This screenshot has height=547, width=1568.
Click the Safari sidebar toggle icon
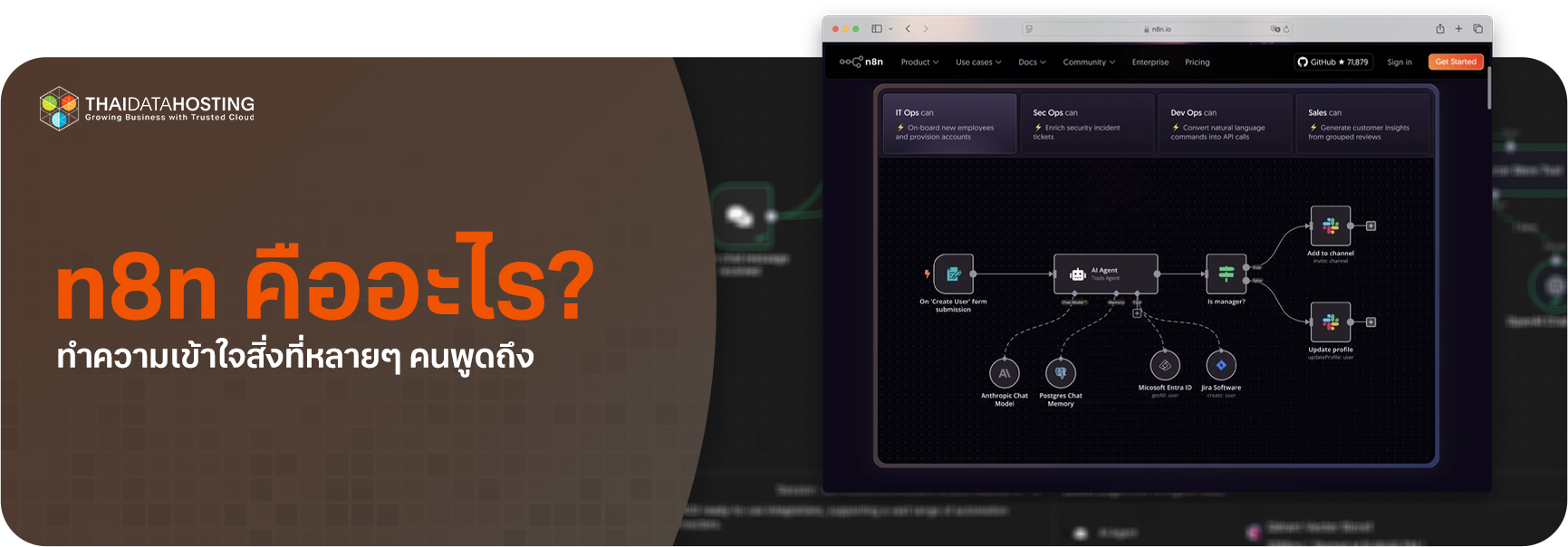877,29
